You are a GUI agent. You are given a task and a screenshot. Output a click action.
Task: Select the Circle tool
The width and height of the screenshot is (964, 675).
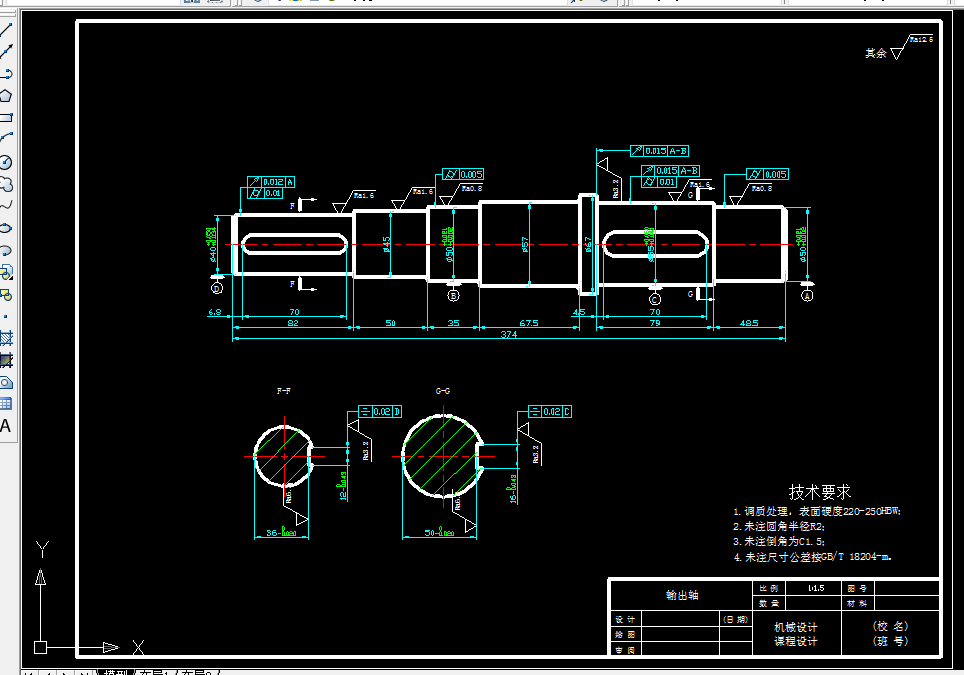click(6, 162)
